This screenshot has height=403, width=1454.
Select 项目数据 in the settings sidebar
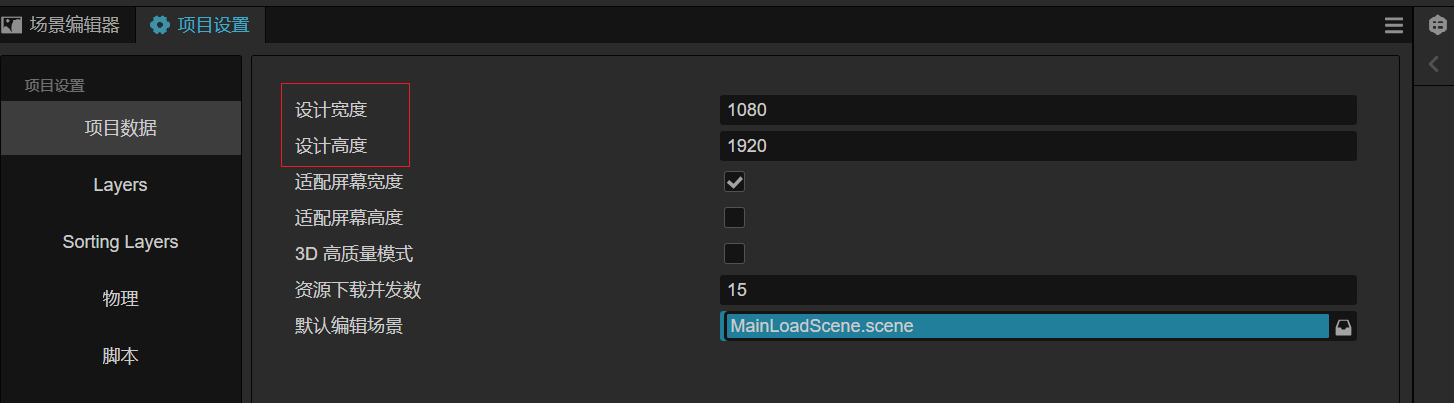[120, 128]
